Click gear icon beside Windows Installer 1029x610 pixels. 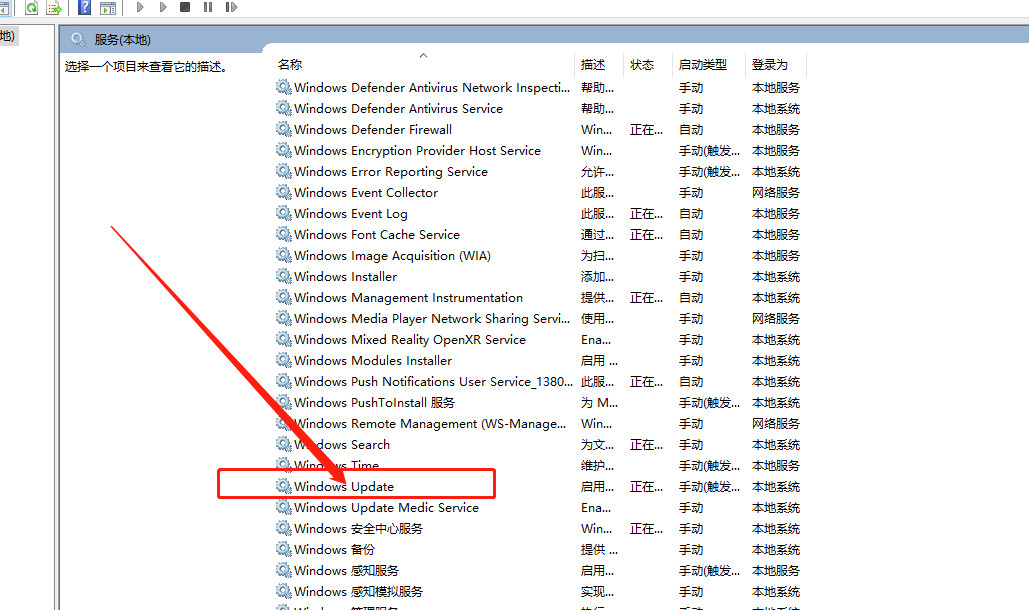(284, 276)
